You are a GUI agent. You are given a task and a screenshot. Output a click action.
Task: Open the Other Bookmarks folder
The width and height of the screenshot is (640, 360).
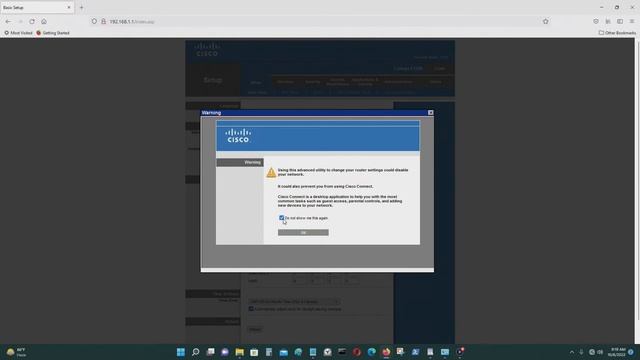(617, 33)
